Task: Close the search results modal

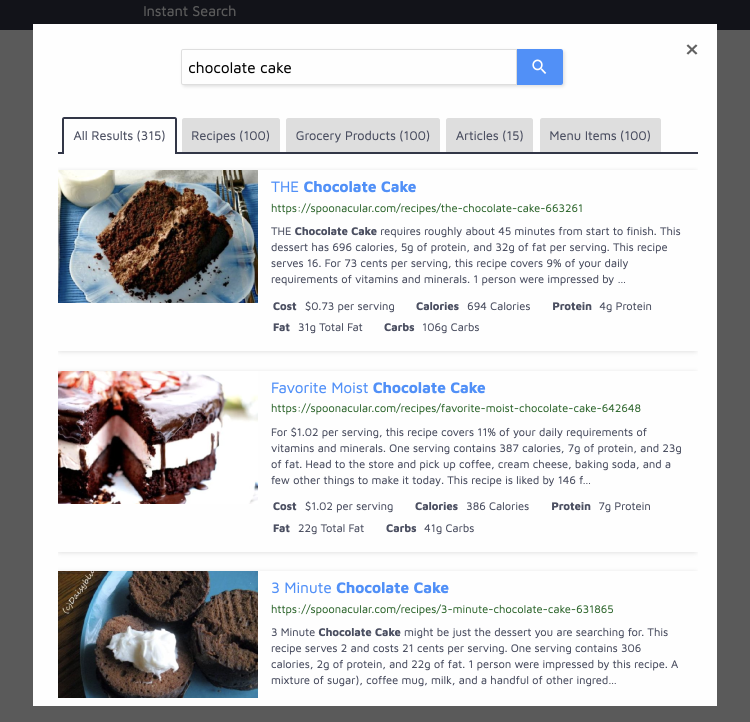Action: (692, 49)
